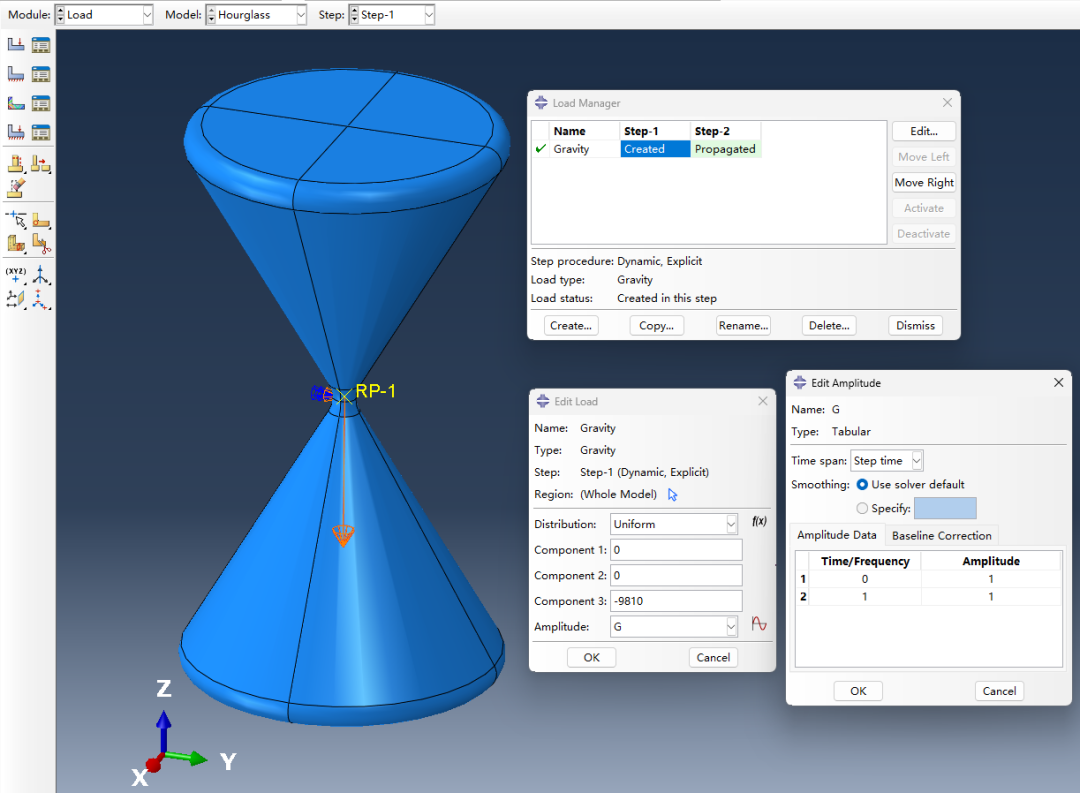Image resolution: width=1080 pixels, height=793 pixels.
Task: Click the Specify smoothing value field
Action: tap(945, 508)
